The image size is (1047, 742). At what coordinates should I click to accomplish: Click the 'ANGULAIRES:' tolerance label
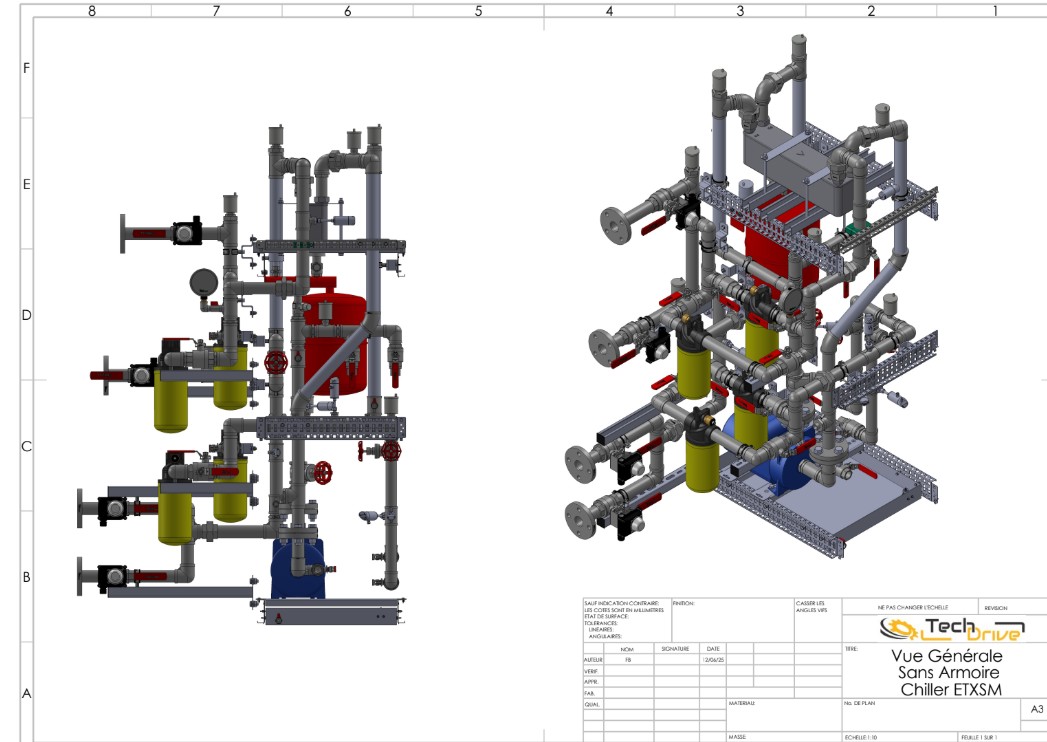click(604, 636)
